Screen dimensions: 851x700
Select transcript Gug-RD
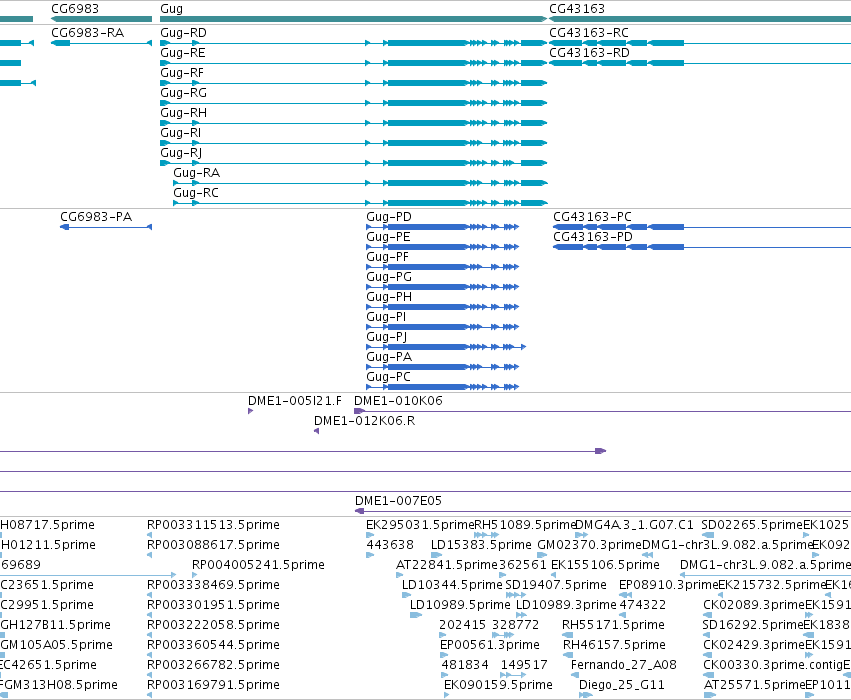(x=183, y=33)
